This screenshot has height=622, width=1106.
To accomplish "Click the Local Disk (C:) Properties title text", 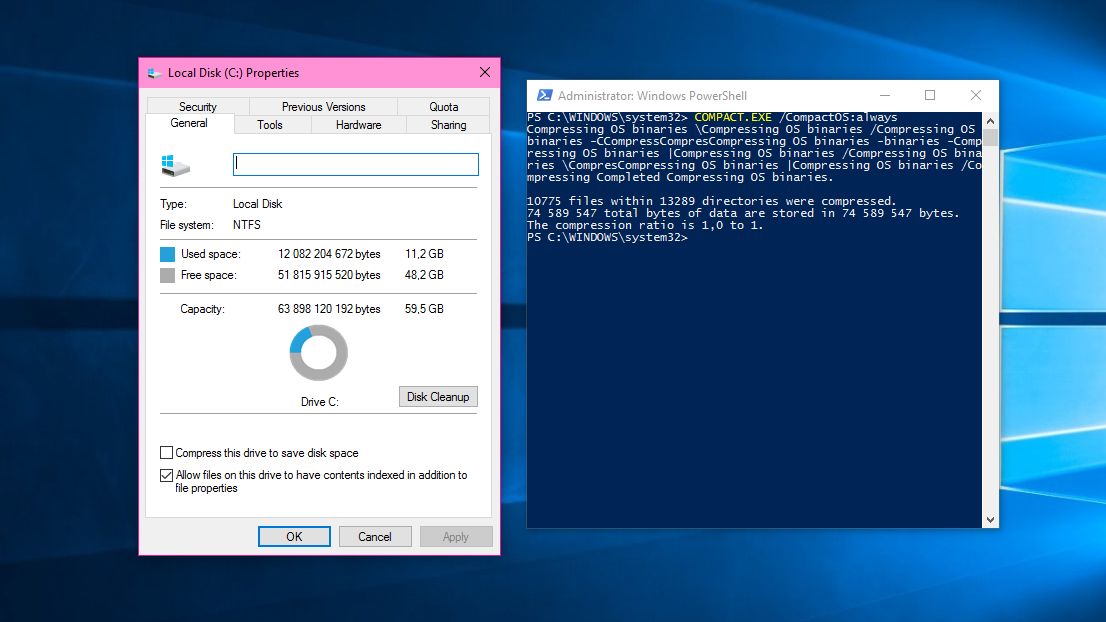I will (233, 73).
